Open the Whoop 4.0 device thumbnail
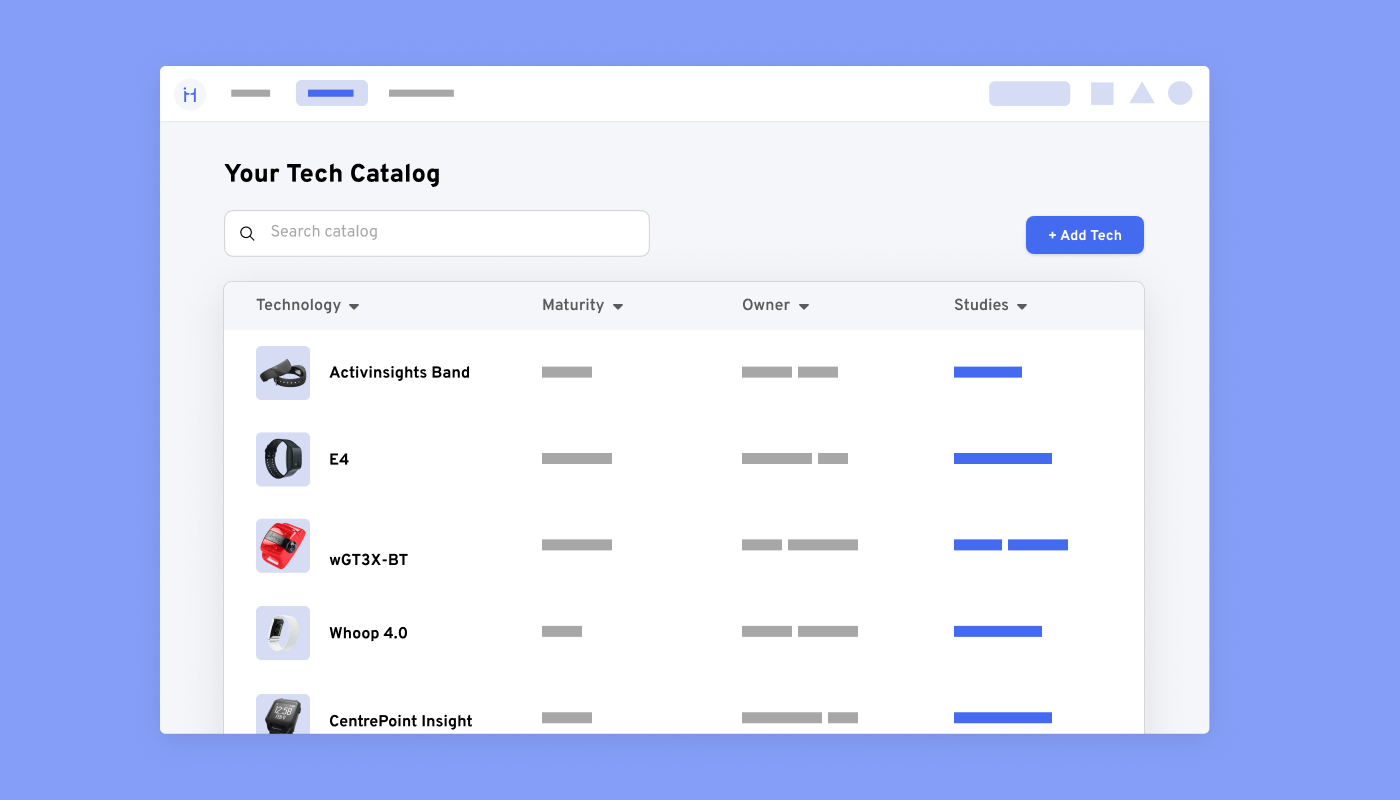The width and height of the screenshot is (1400, 800). [x=283, y=633]
